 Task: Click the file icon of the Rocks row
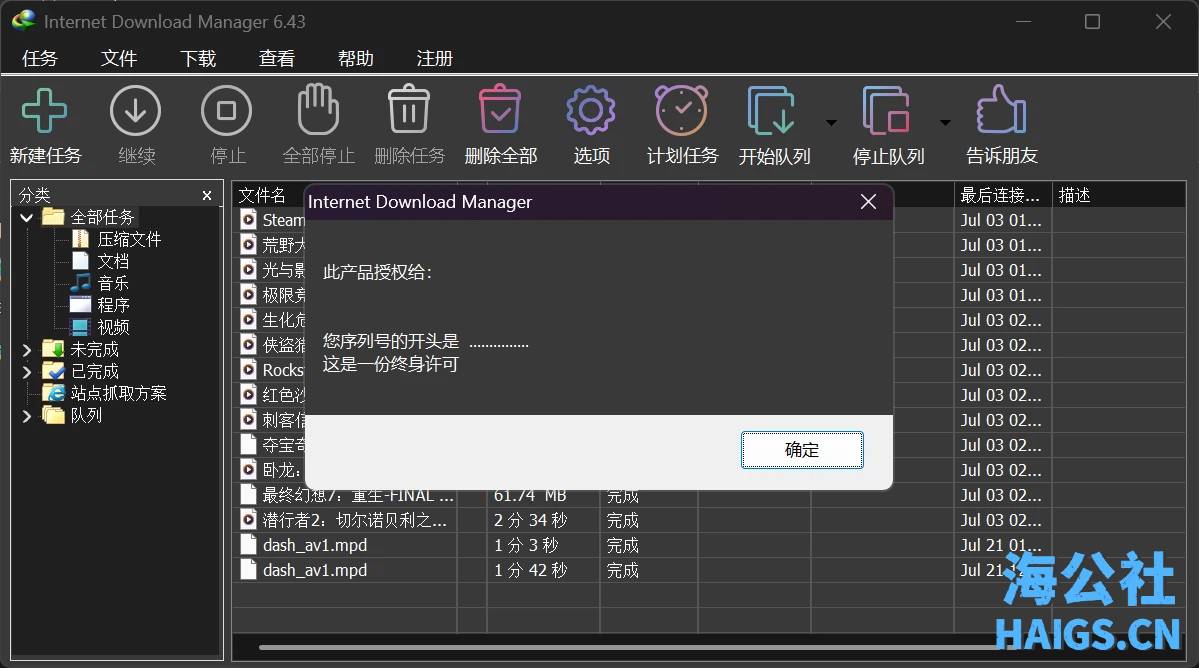pos(248,370)
